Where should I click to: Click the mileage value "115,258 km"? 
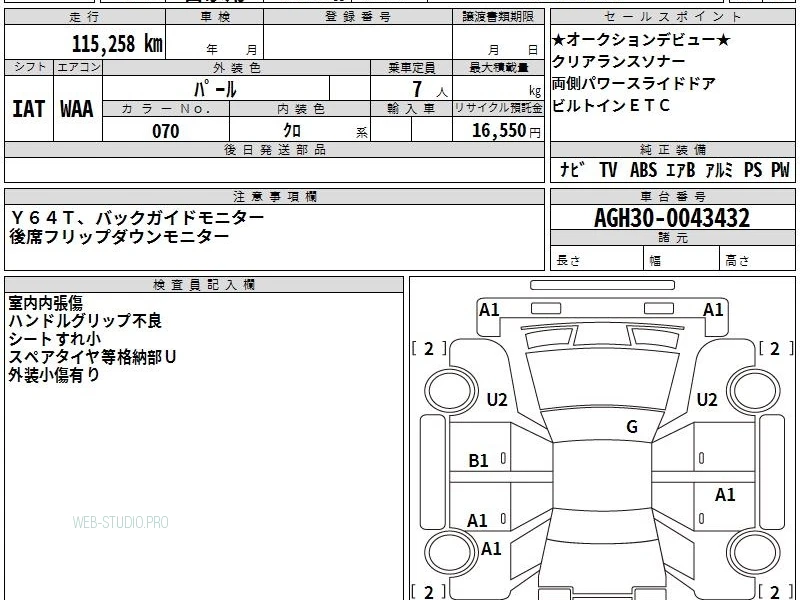117,43
